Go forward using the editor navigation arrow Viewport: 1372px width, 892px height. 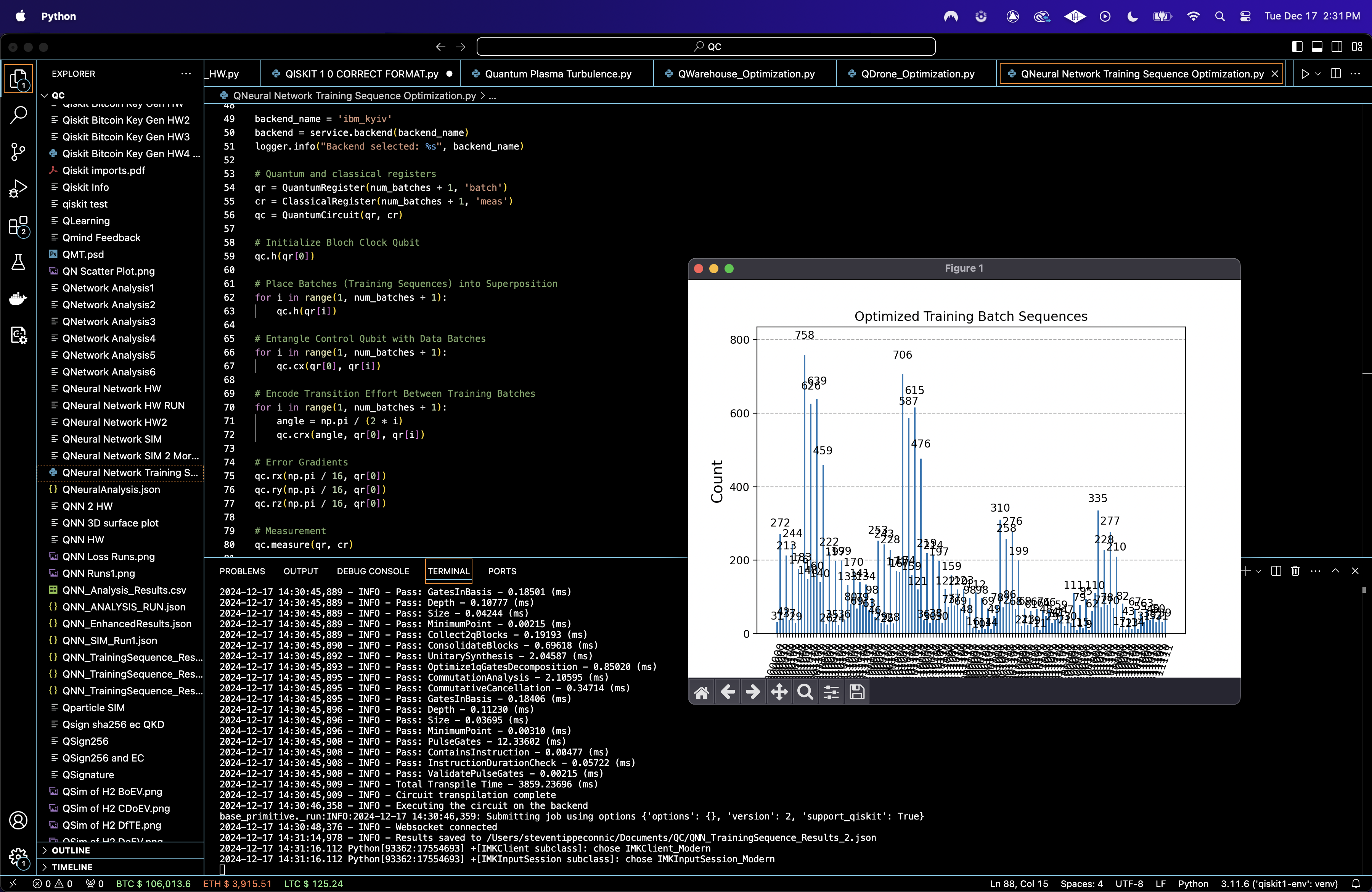461,47
